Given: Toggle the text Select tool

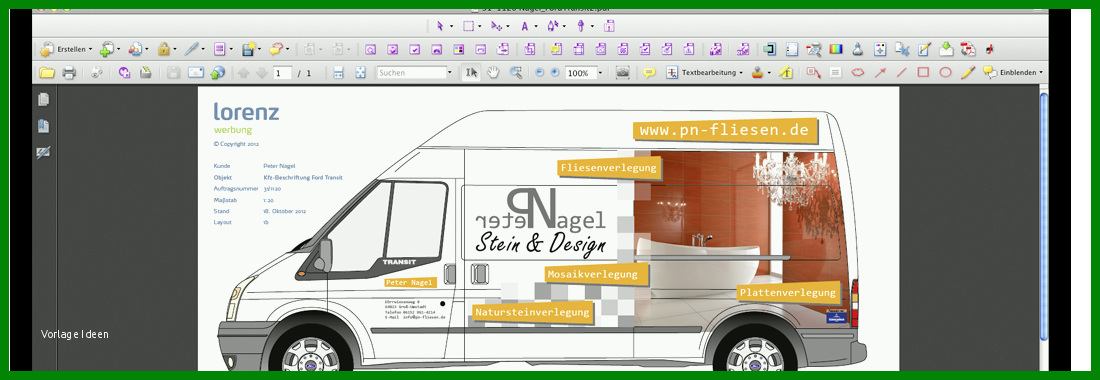Looking at the screenshot, I should click(471, 72).
